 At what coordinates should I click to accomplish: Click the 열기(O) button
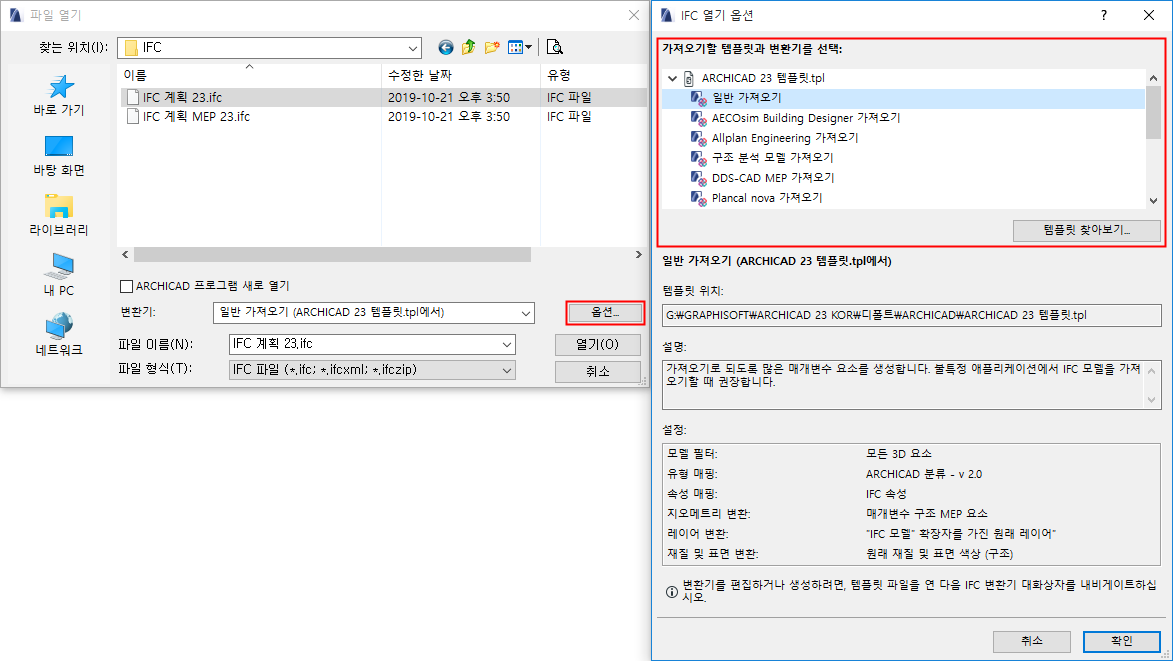point(598,345)
